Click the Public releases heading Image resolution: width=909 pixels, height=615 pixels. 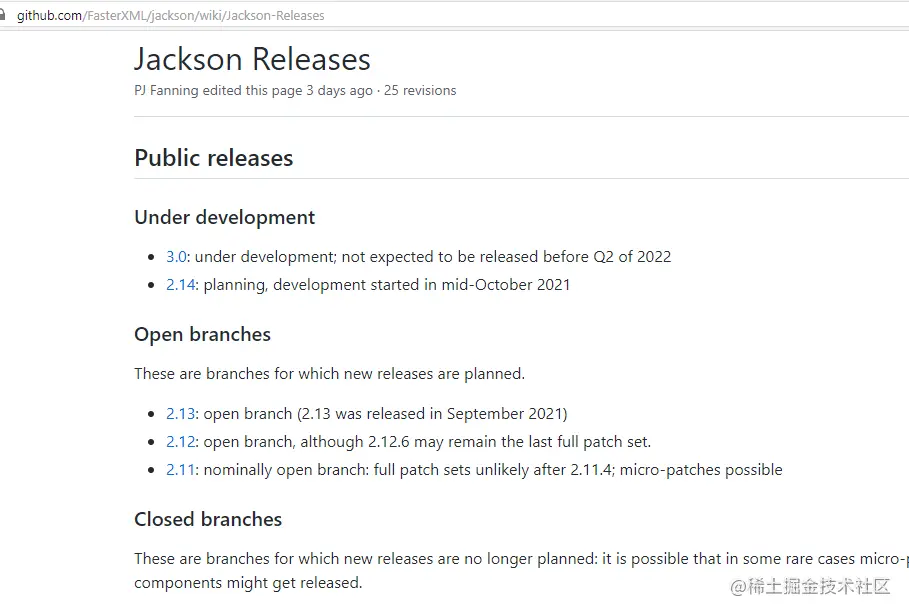click(213, 158)
